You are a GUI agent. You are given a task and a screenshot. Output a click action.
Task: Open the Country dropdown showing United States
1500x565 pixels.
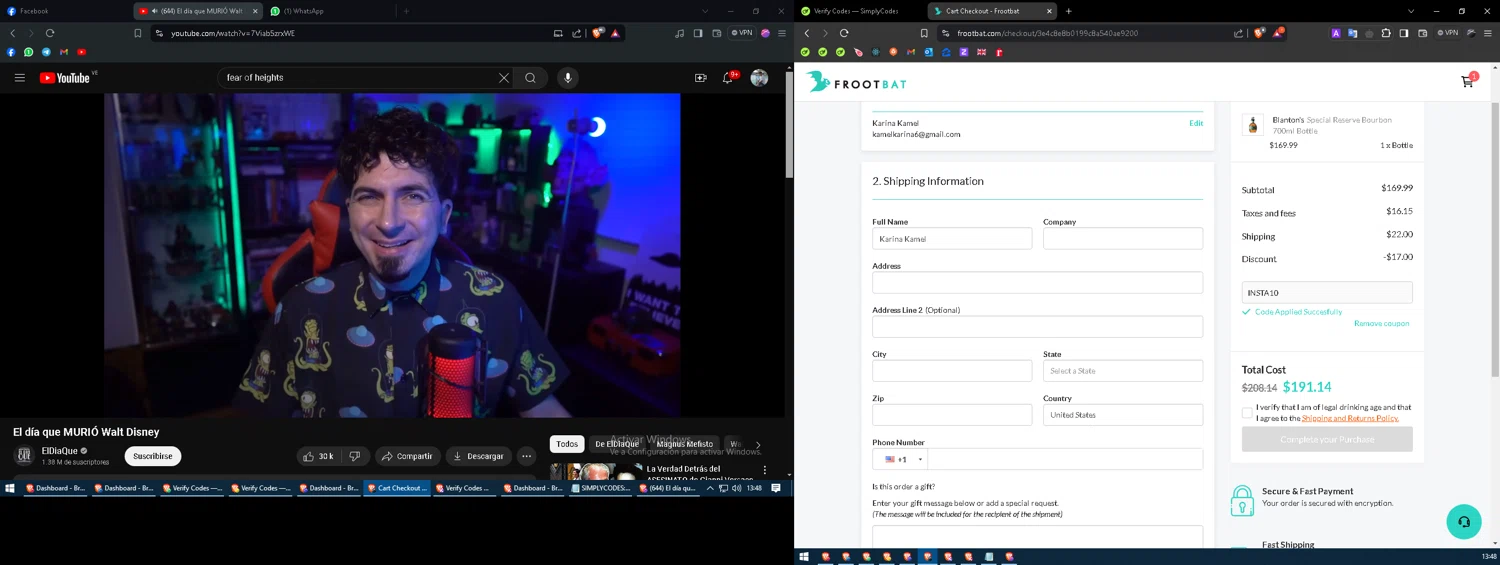[1123, 415]
